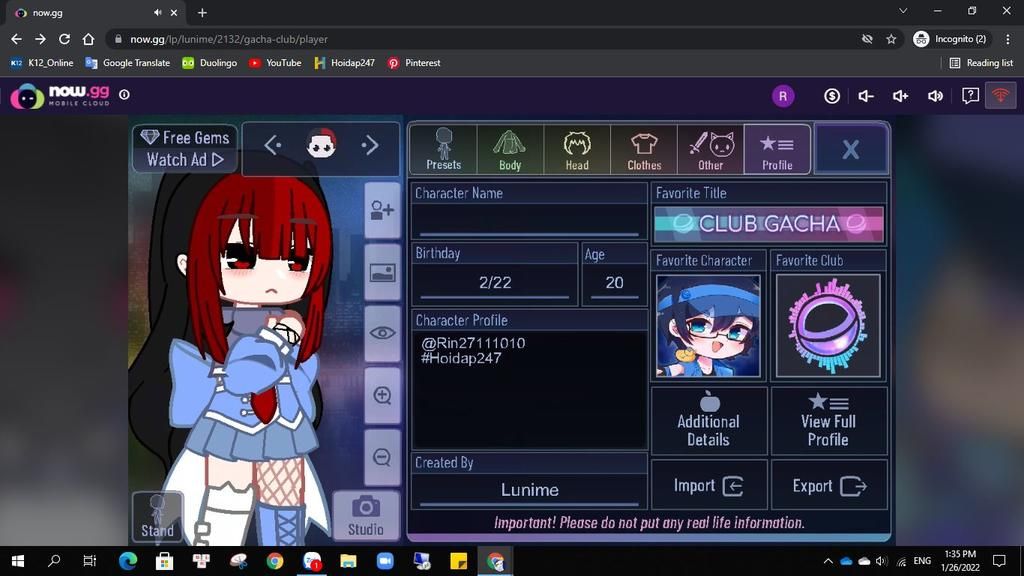Click the address bar URL

point(229,39)
